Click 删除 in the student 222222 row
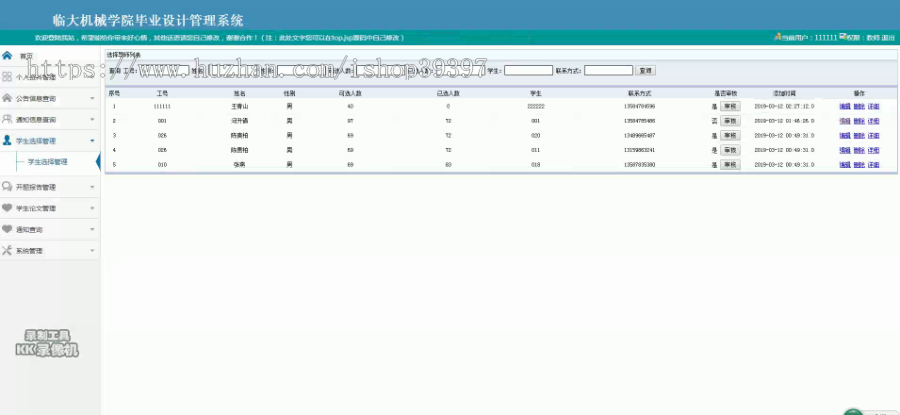This screenshot has width=900, height=415. coord(859,107)
